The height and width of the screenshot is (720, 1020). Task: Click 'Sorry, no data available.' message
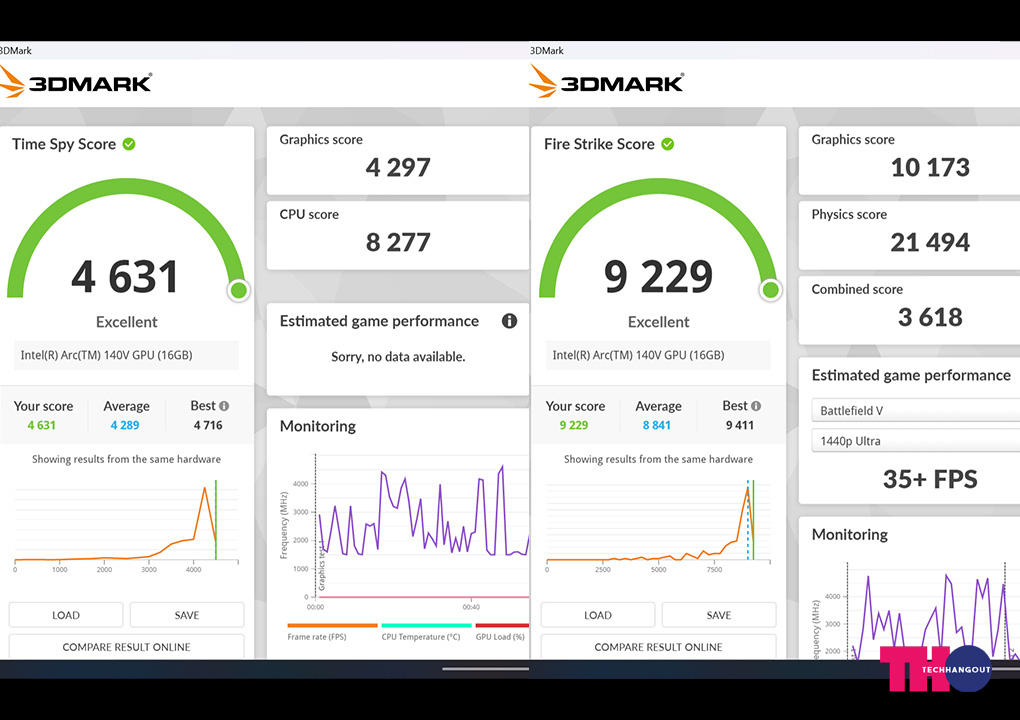click(398, 356)
